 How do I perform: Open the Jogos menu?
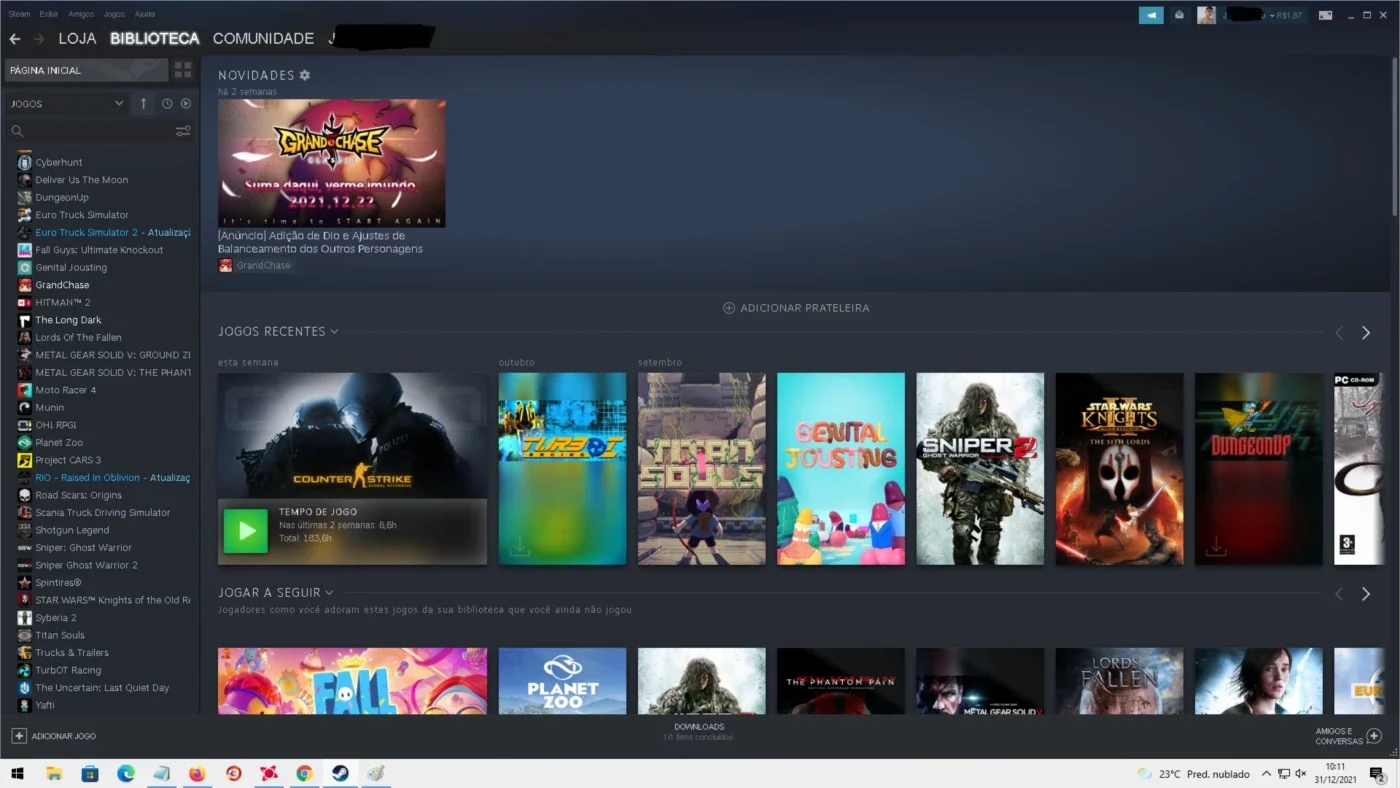(114, 14)
